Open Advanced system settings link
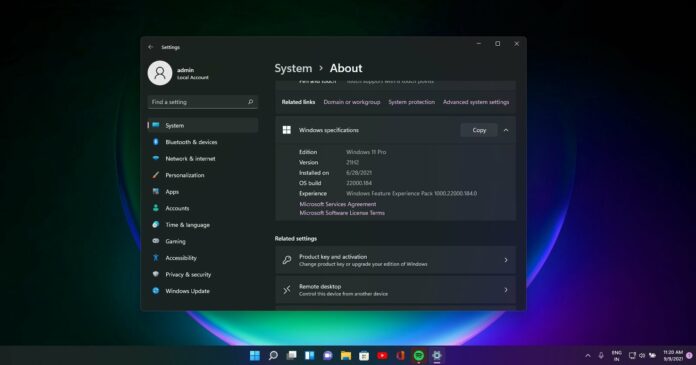The width and height of the screenshot is (696, 365). pyautogui.click(x=476, y=102)
